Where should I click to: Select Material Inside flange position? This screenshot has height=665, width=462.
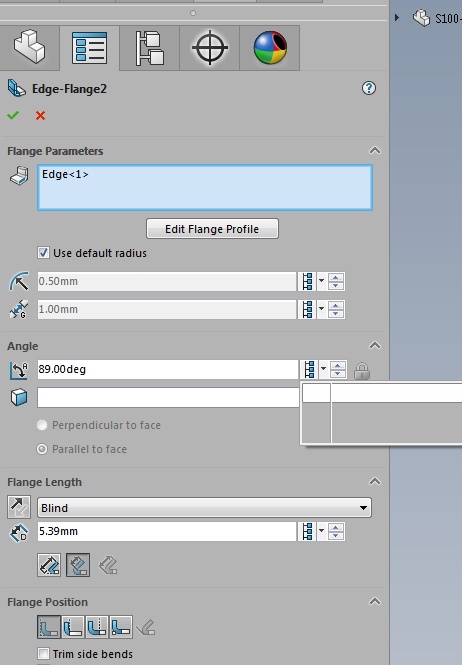coord(49,627)
